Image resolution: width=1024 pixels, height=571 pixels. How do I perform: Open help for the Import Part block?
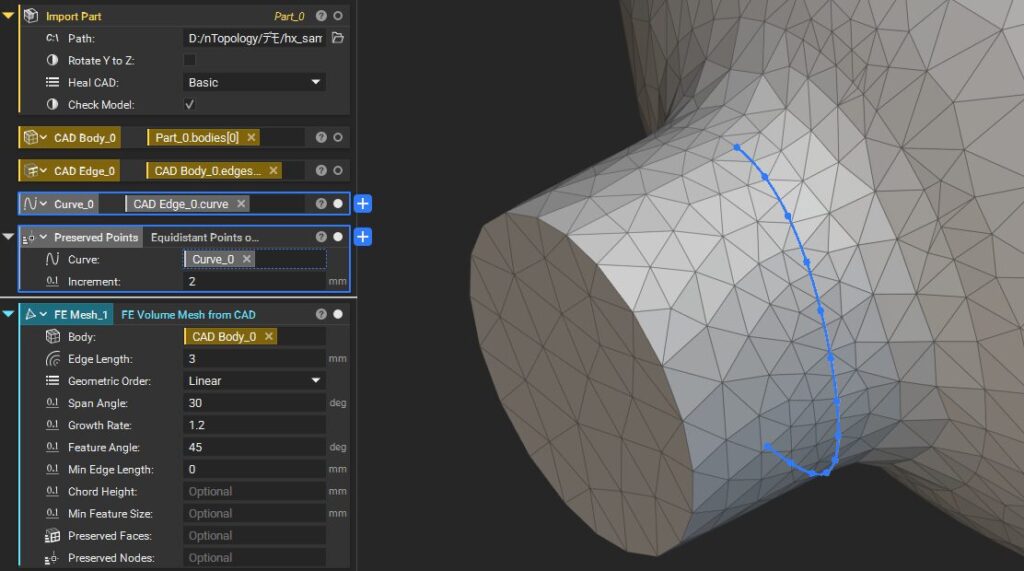(x=321, y=16)
